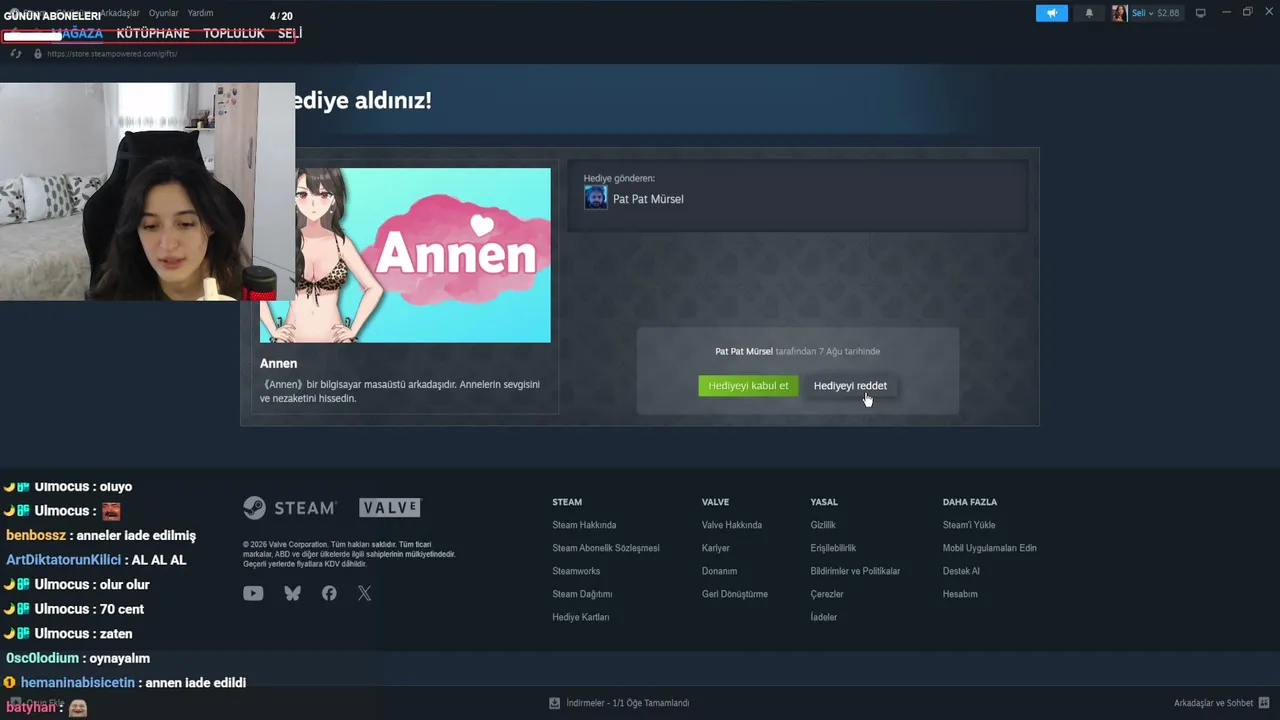This screenshot has width=1280, height=720.
Task: Open the Erişilebilirlik footer link
Action: (833, 548)
